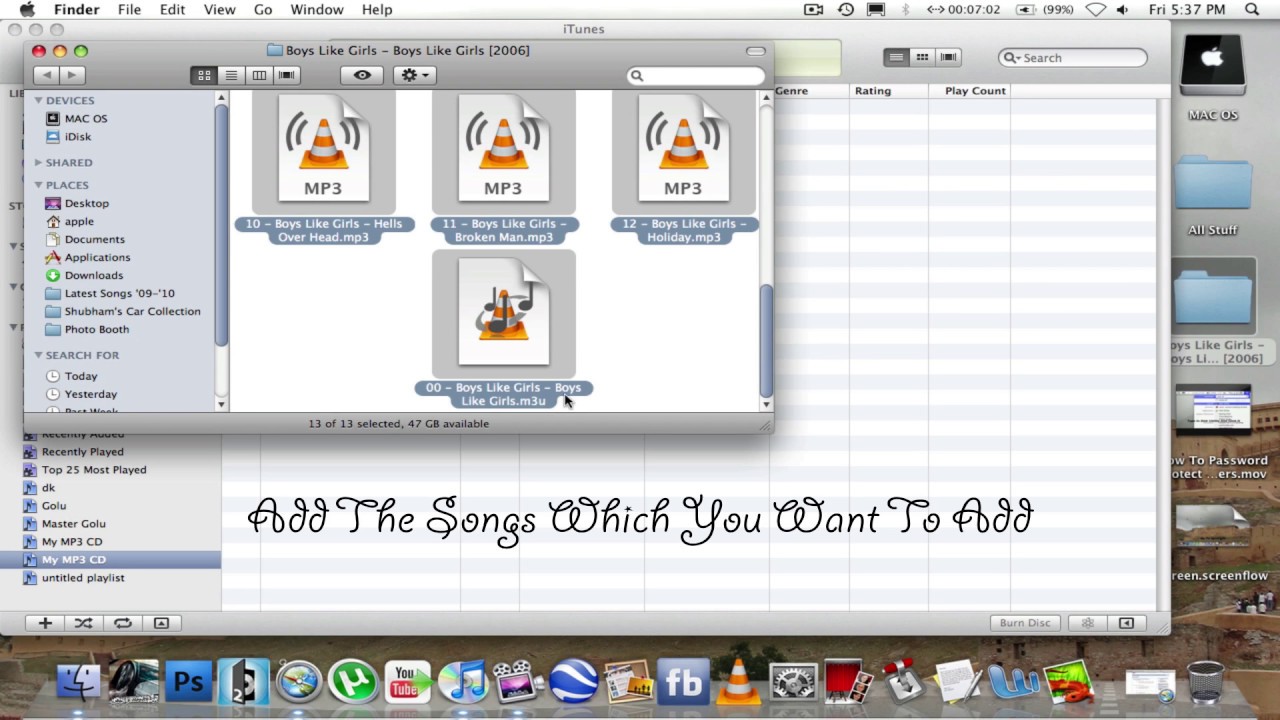Switch Finder to column view

point(259,75)
